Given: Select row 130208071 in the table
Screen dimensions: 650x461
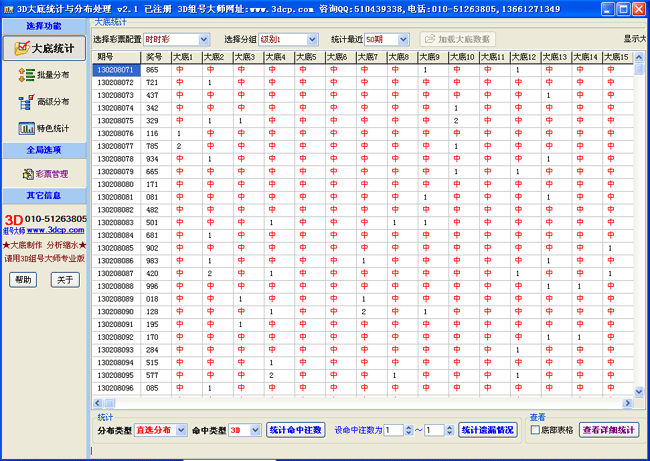Looking at the screenshot, I should tap(117, 70).
